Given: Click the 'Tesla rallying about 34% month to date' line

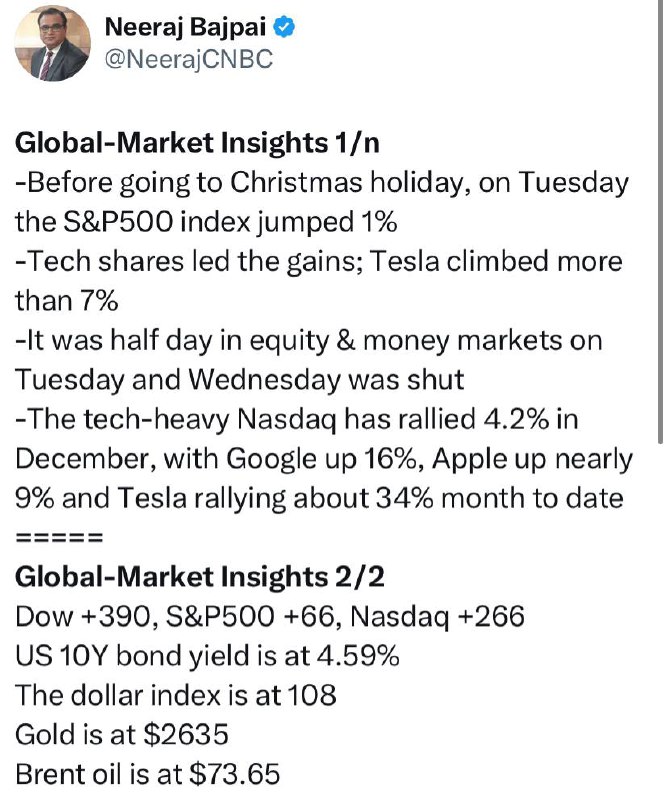Looking at the screenshot, I should pyautogui.click(x=319, y=498).
